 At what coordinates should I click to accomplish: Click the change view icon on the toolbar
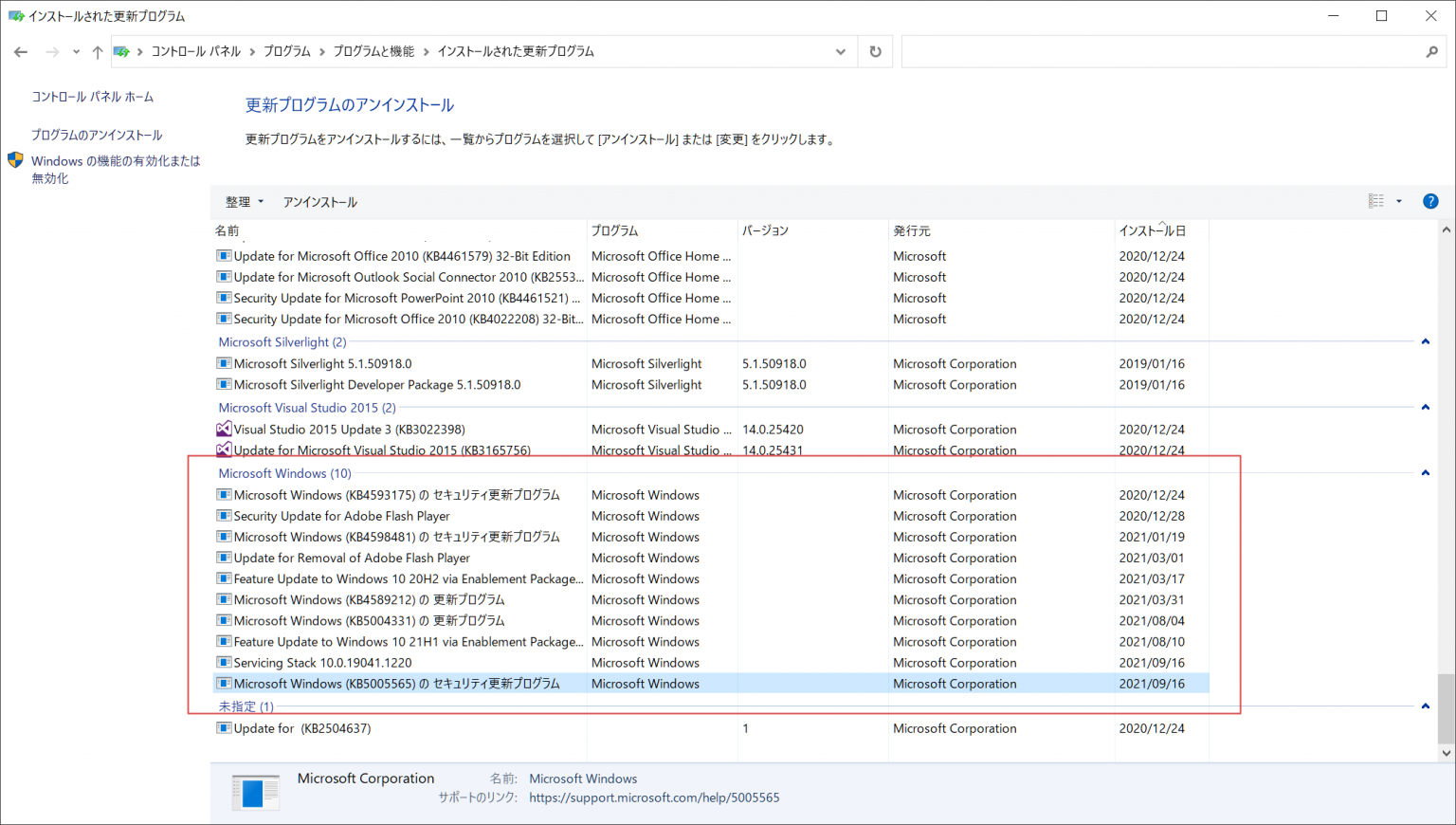click(x=1376, y=201)
